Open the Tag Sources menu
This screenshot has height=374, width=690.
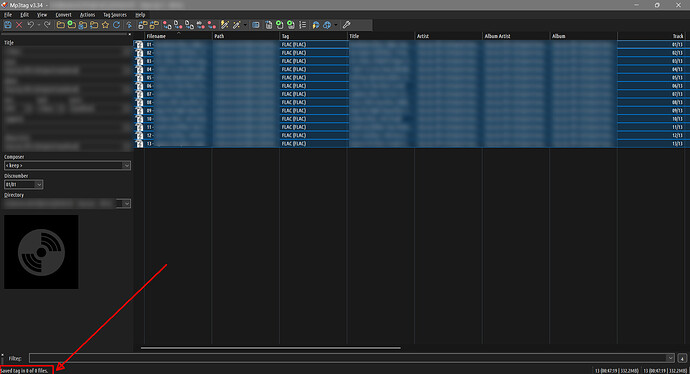115,15
